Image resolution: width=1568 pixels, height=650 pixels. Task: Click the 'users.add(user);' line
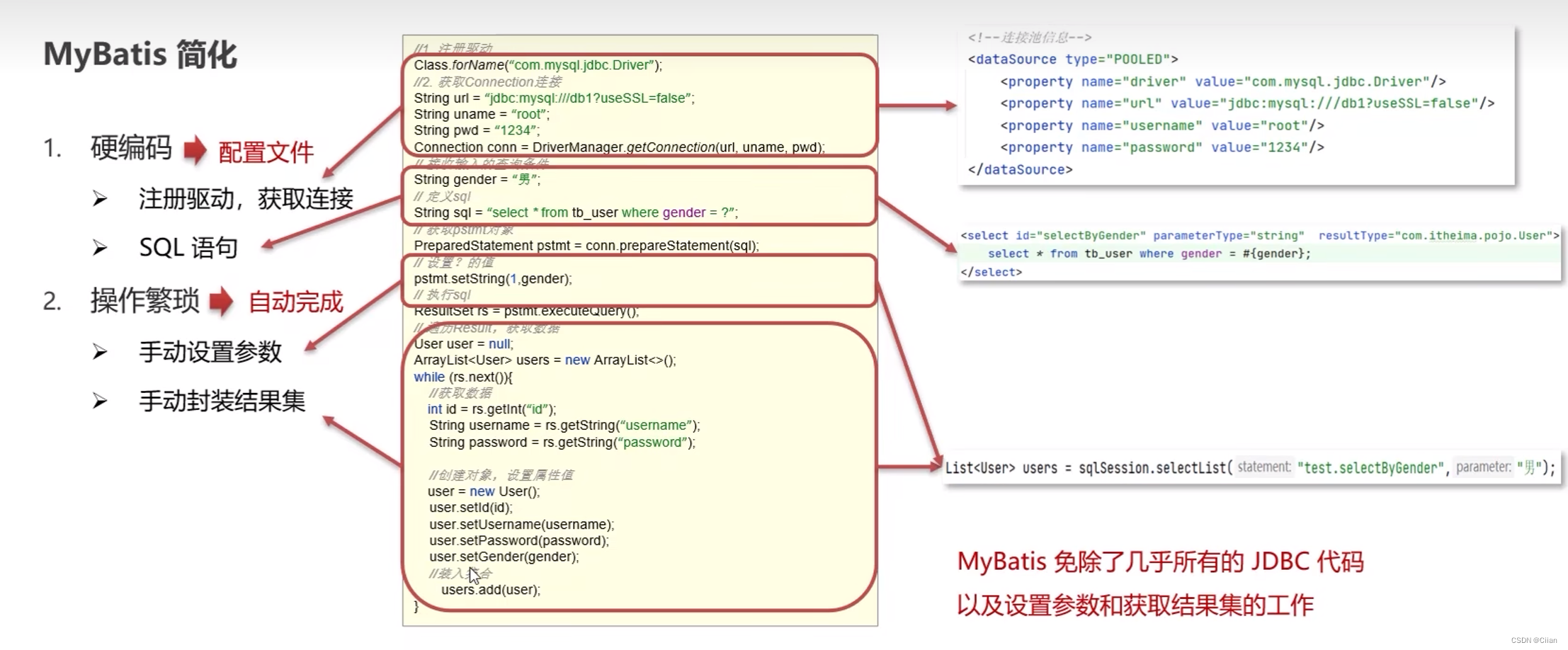(491, 590)
